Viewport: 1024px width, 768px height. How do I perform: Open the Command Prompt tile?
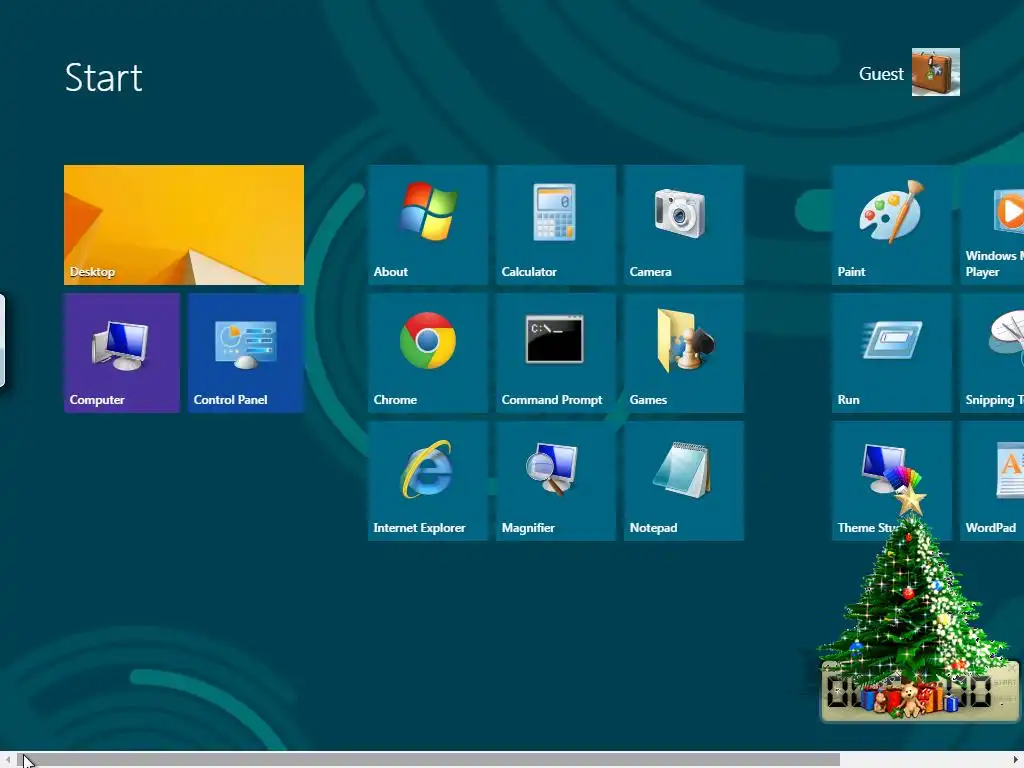coord(556,353)
